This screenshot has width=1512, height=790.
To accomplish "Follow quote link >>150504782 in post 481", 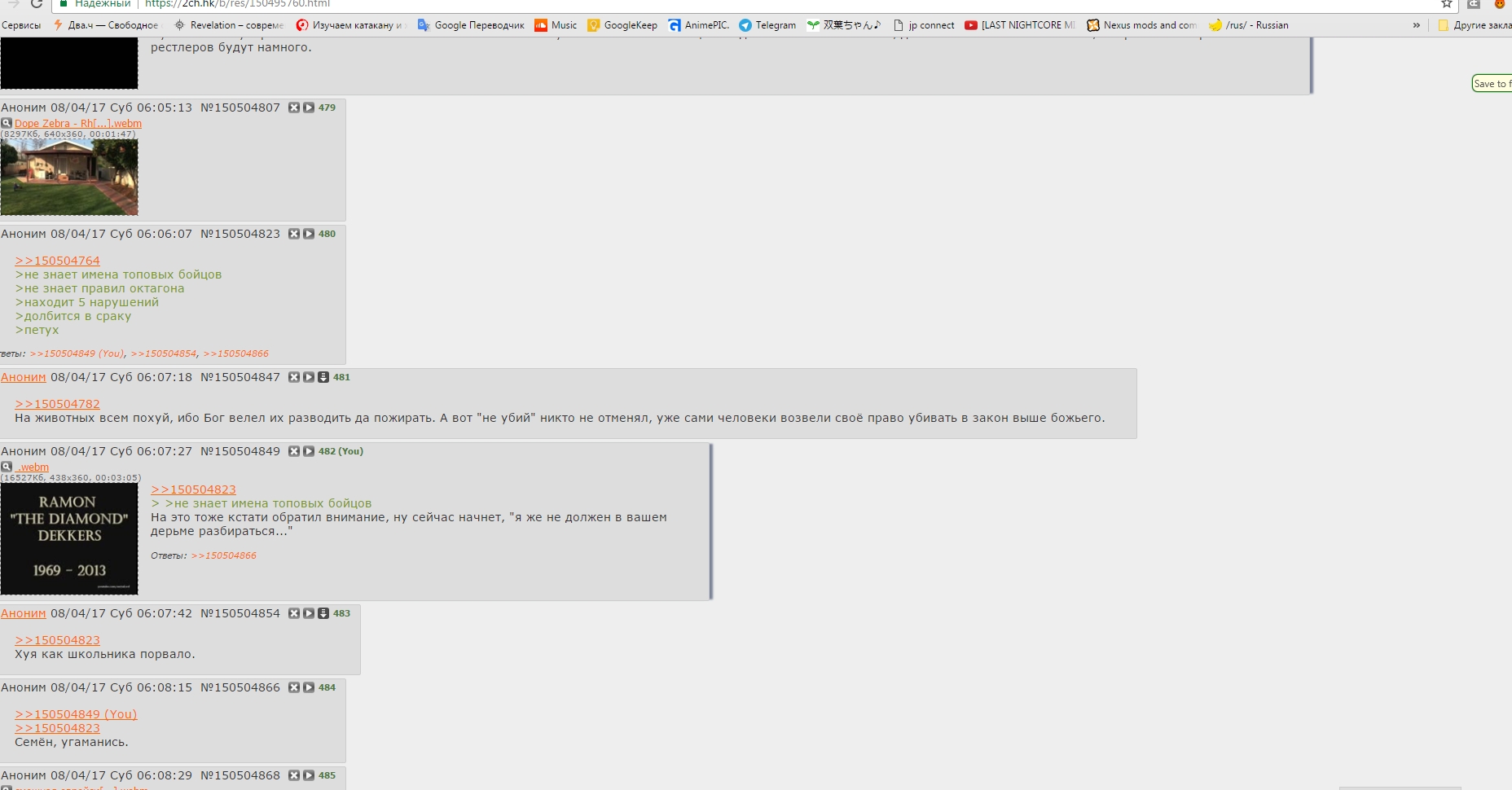I will 57,404.
